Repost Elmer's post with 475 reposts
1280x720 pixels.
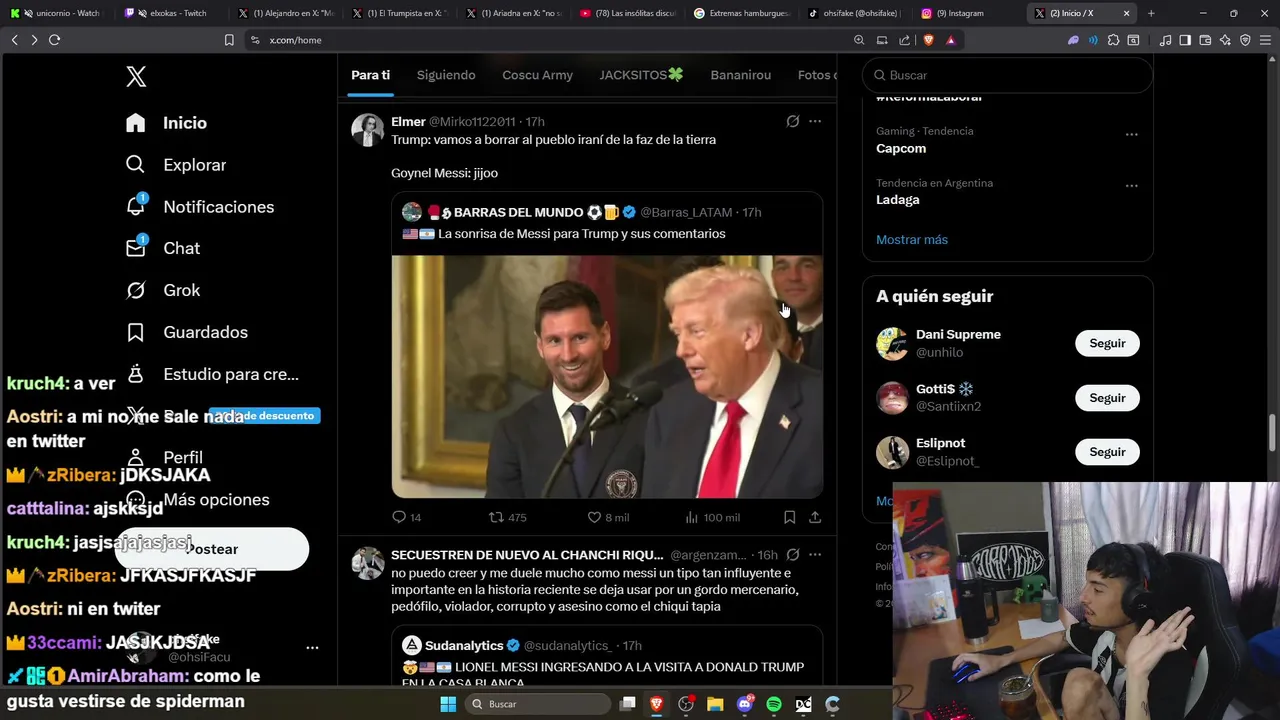click(x=507, y=517)
